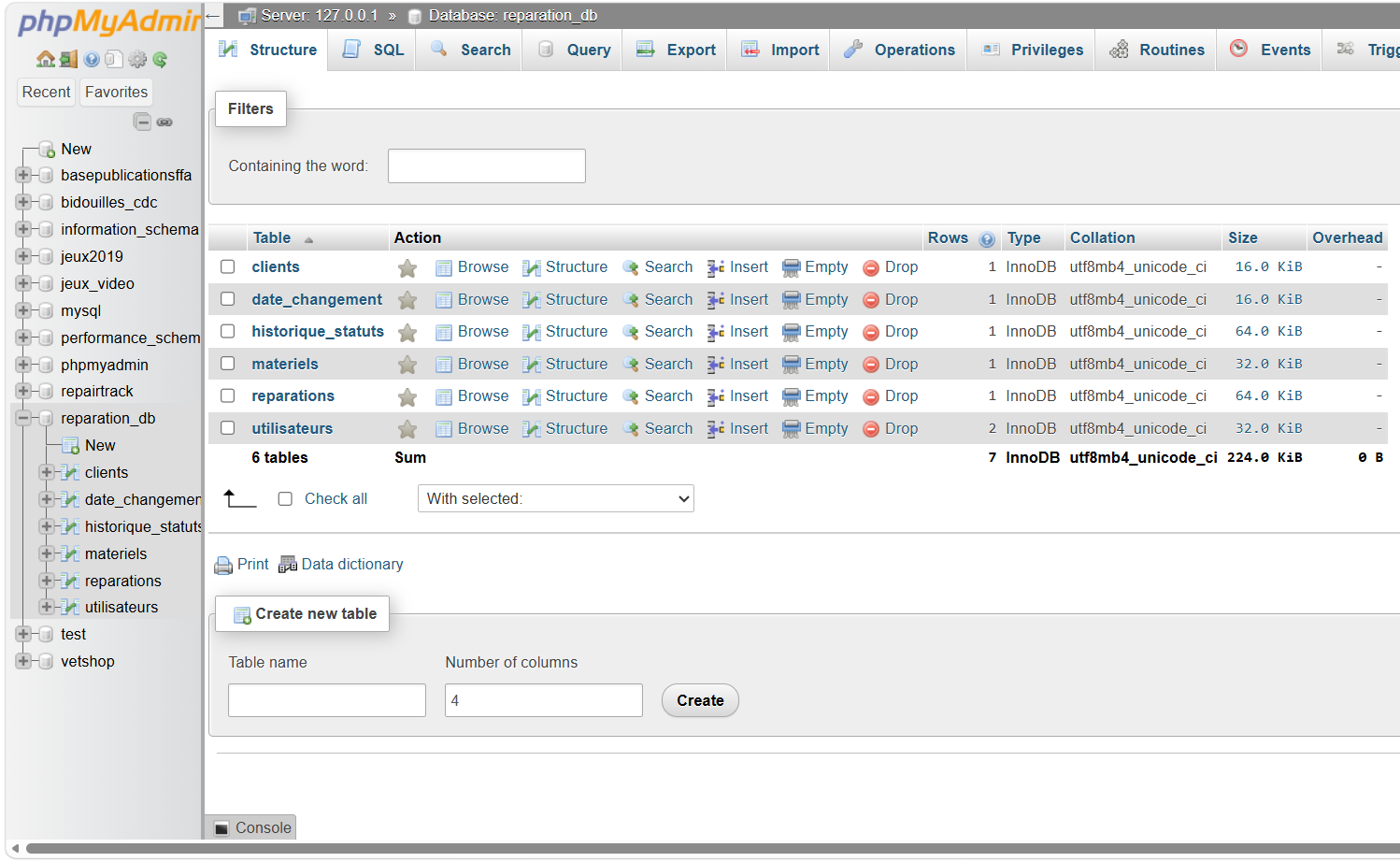
Task: Collapse the reparation_db database tree
Action: 23,418
